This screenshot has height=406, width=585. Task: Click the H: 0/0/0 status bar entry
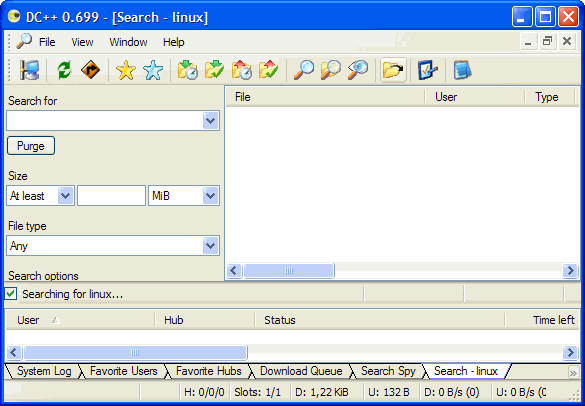pyautogui.click(x=204, y=392)
